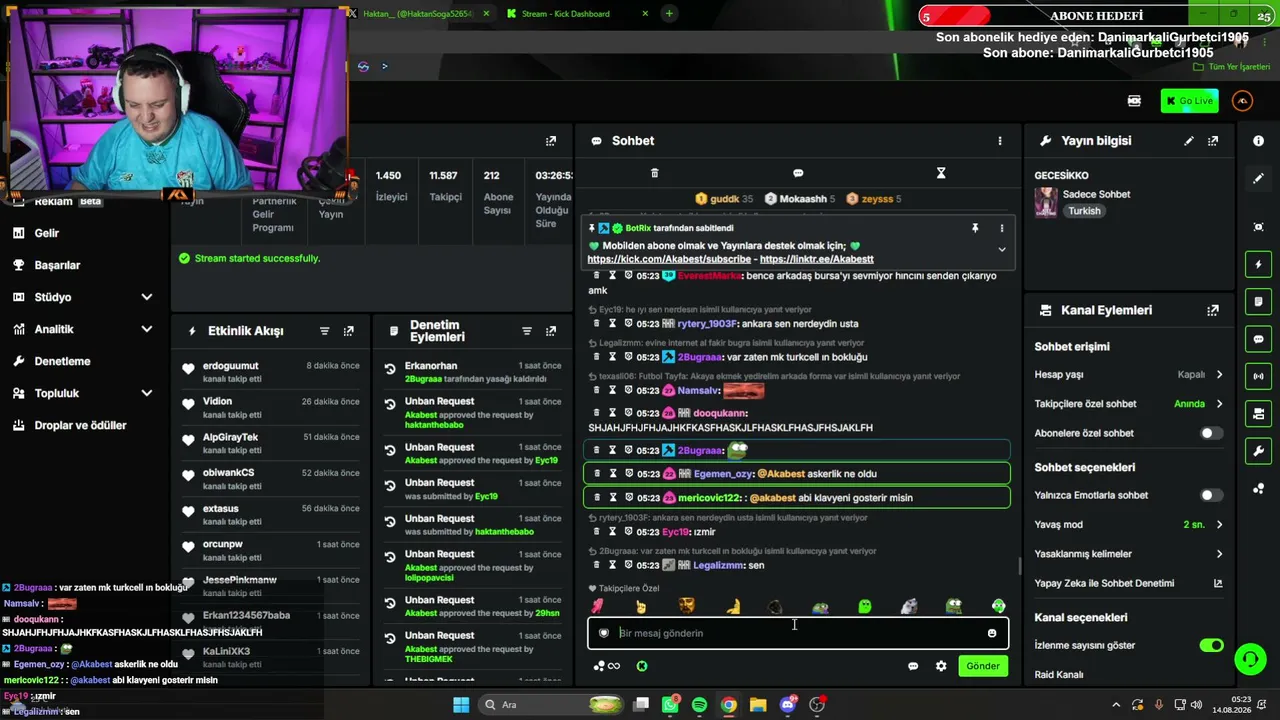Open Spotify from the taskbar

[699, 705]
